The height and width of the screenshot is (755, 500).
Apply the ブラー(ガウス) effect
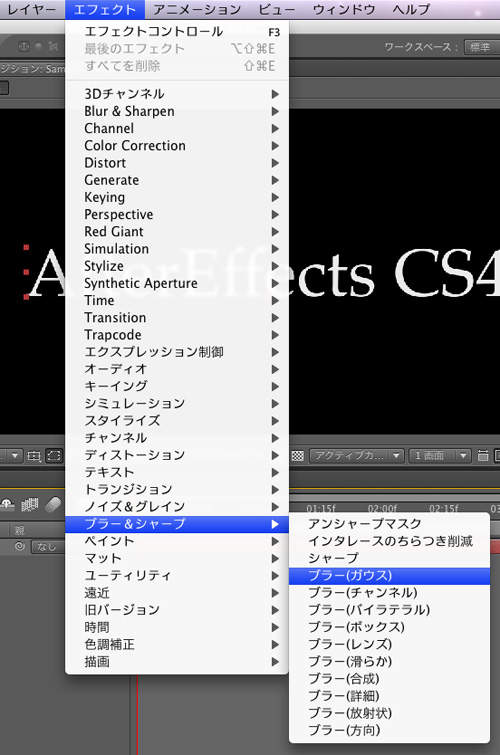[x=389, y=575]
